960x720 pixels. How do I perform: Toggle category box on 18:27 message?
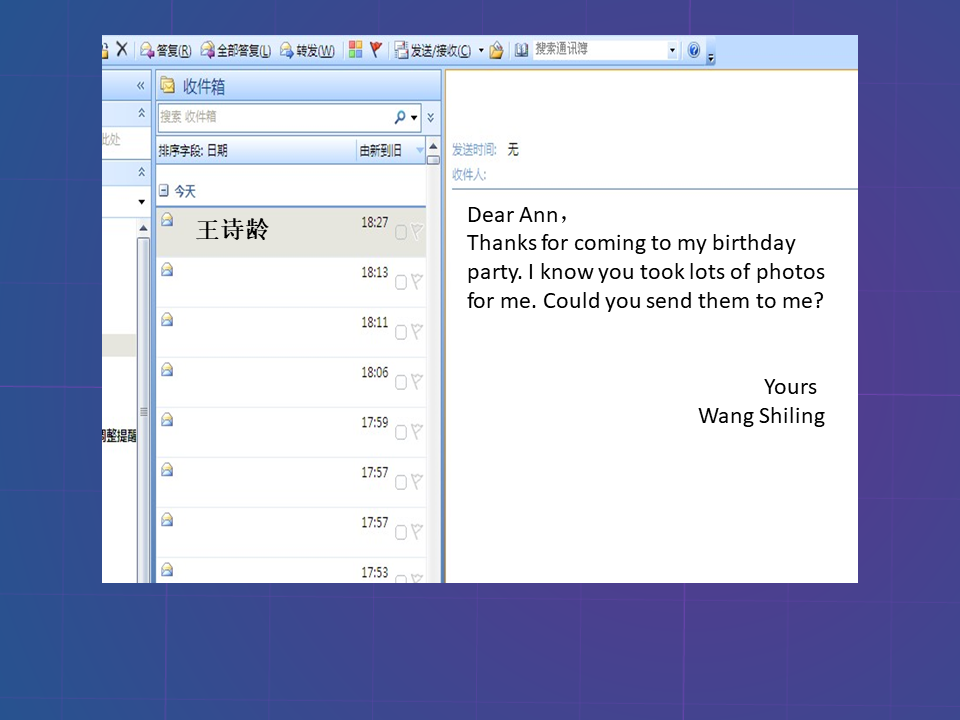(x=401, y=232)
